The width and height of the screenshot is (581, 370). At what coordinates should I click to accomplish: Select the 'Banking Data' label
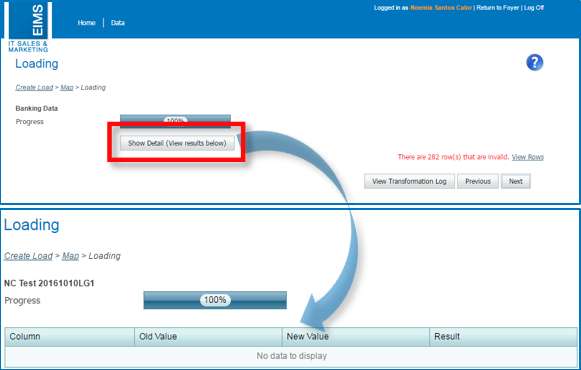point(37,109)
